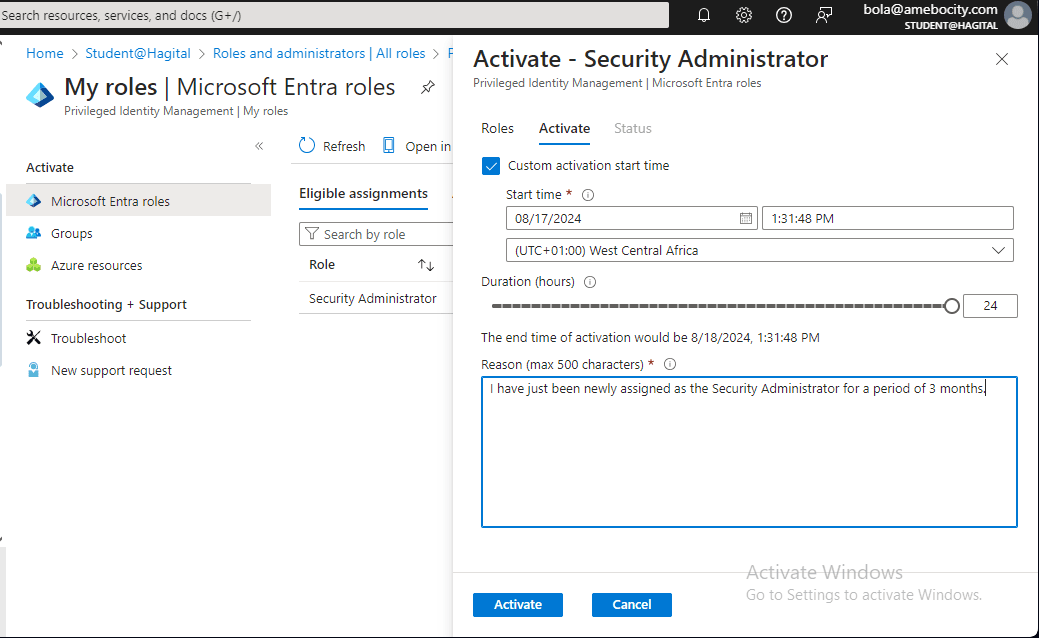
Task: Click the Cancel button
Action: (631, 604)
